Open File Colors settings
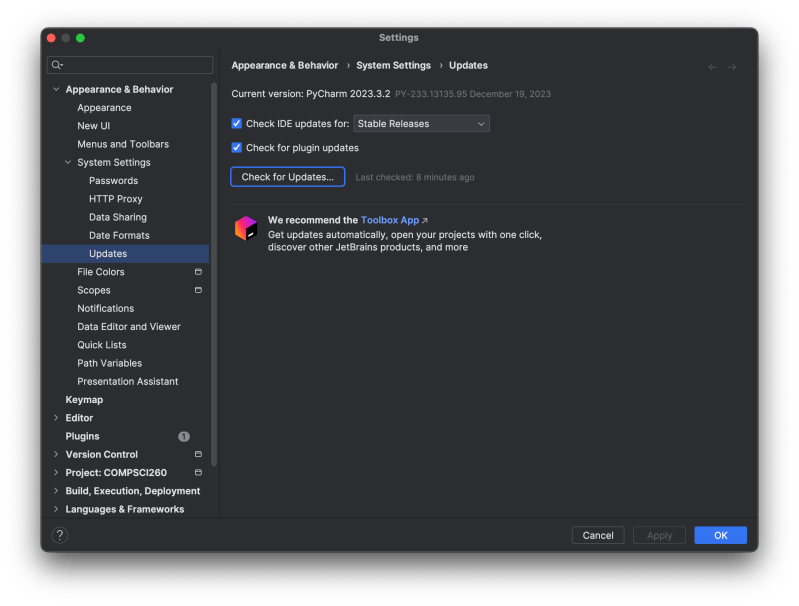This screenshot has width=799, height=606. click(x=101, y=272)
